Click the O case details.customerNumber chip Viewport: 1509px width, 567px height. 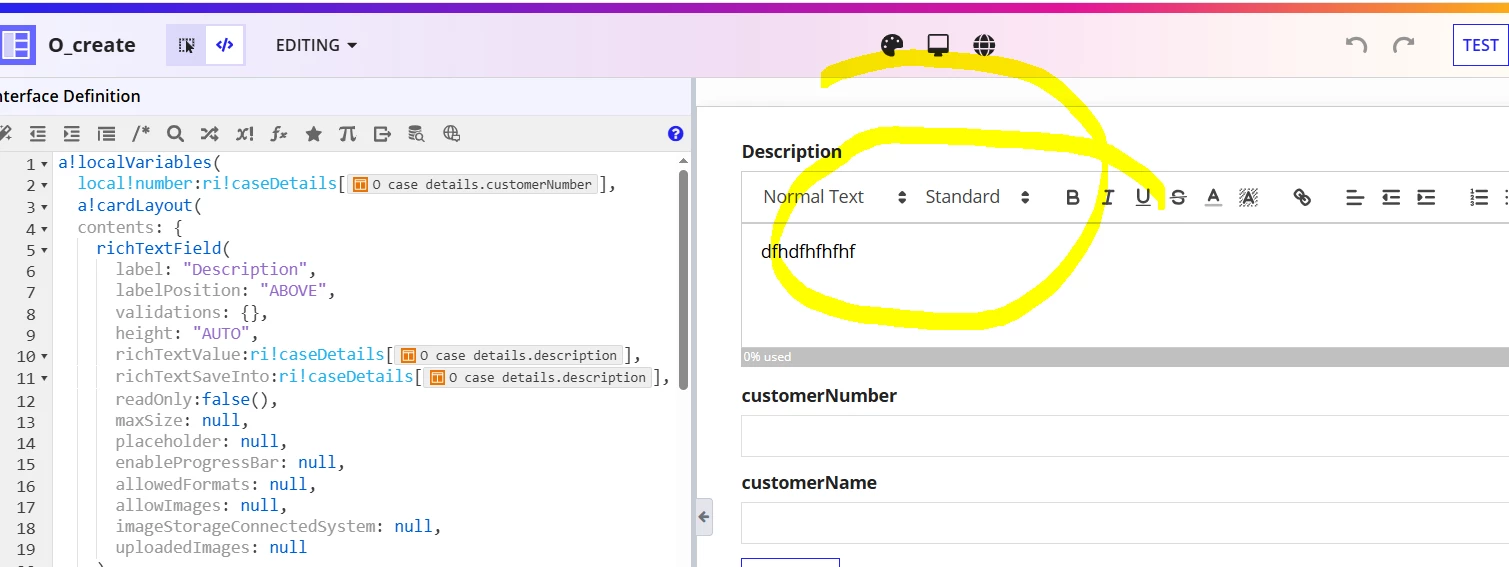coord(472,184)
